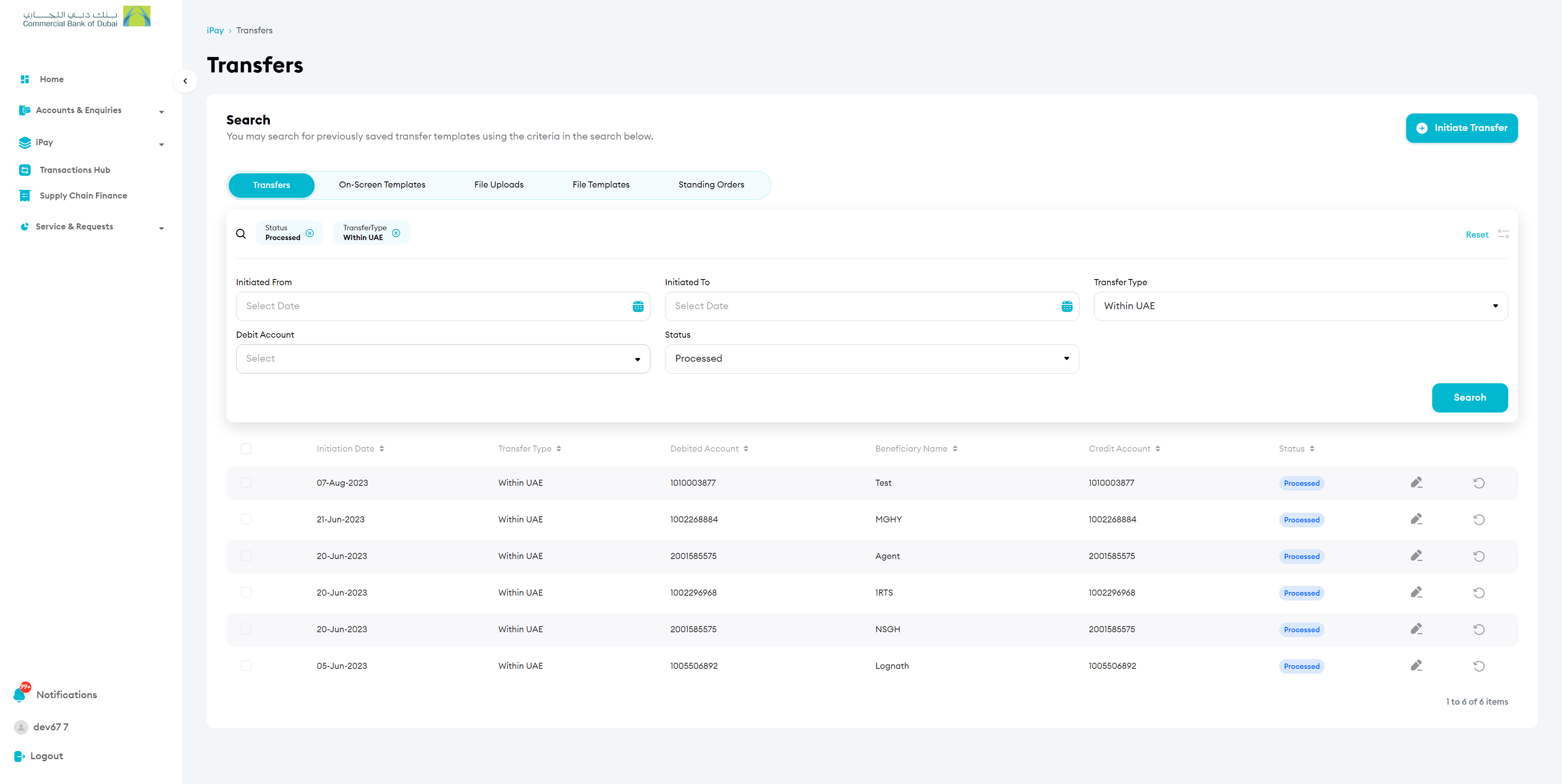This screenshot has height=784, width=1562.
Task: Open calendar picker for Initiated To
Action: point(1067,306)
